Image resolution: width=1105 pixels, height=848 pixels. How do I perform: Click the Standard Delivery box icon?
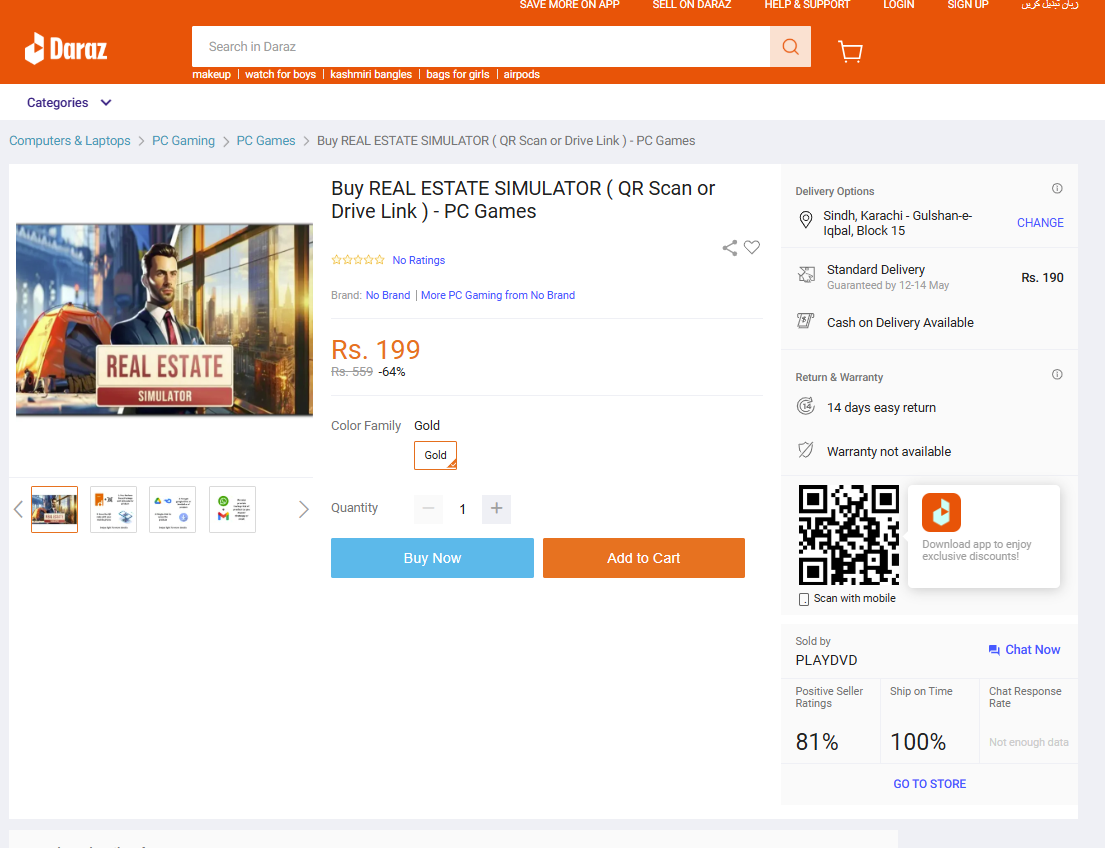click(x=806, y=275)
